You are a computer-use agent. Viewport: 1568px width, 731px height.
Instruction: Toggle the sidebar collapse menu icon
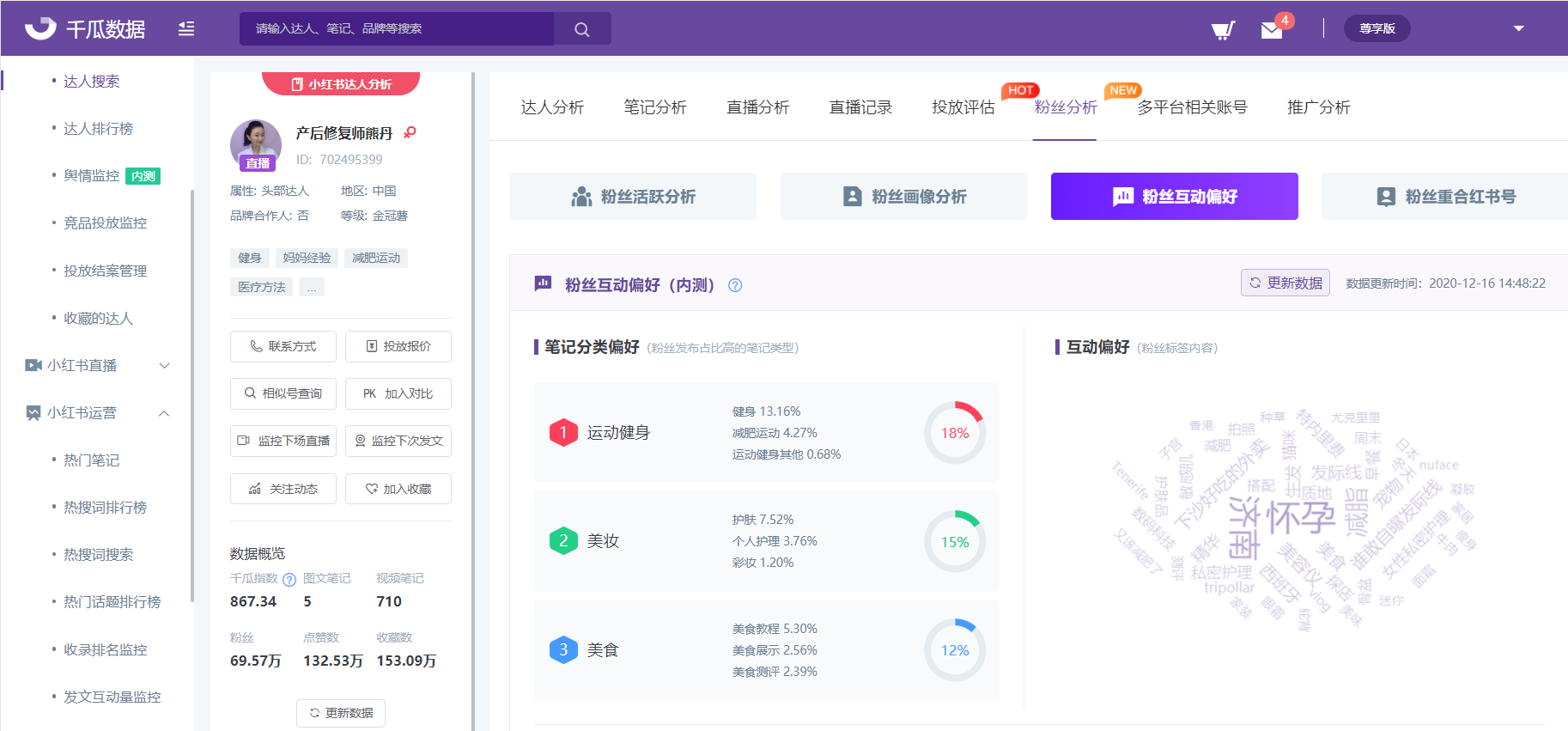(x=186, y=29)
